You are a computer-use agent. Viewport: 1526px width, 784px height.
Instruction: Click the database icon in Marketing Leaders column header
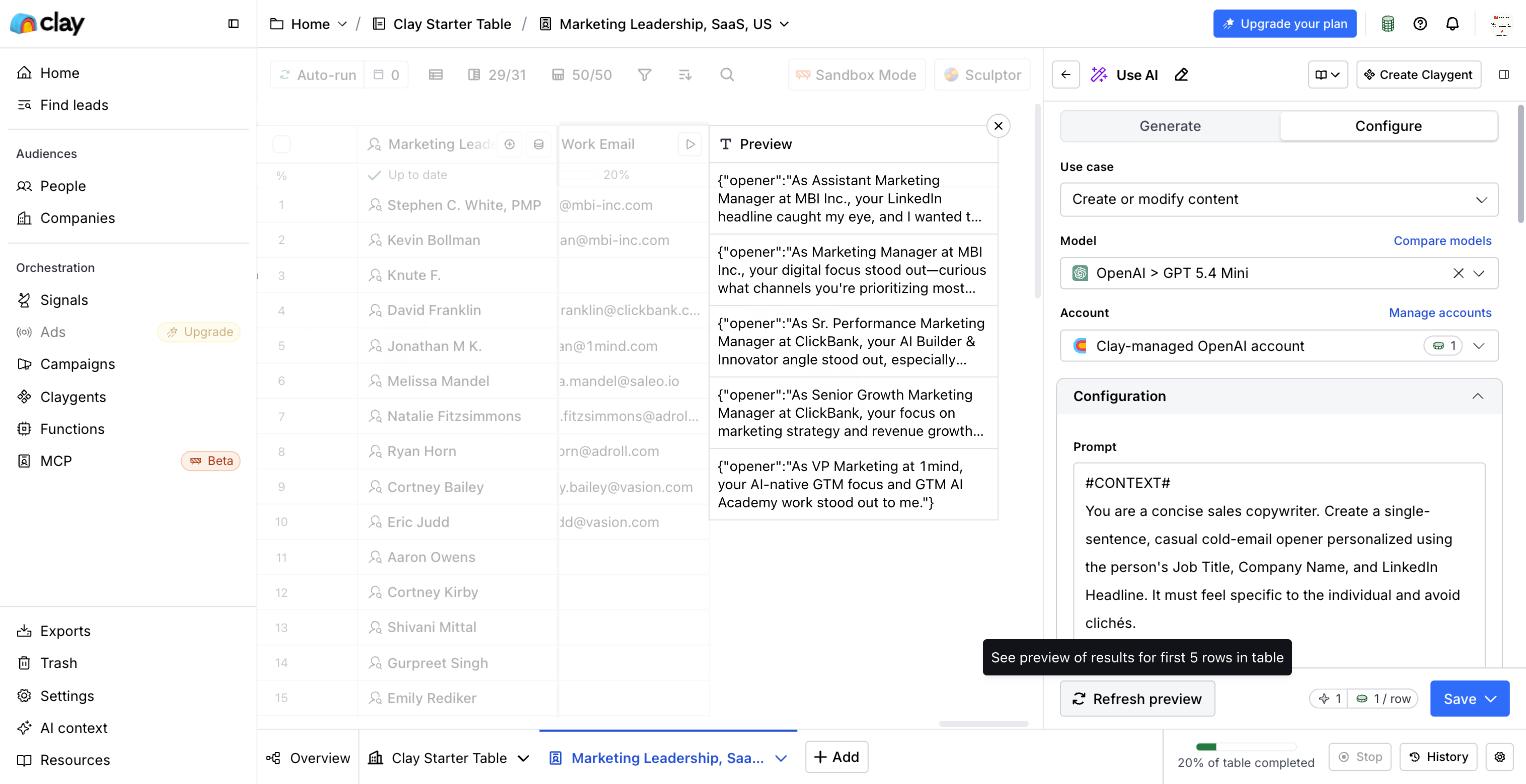539,144
